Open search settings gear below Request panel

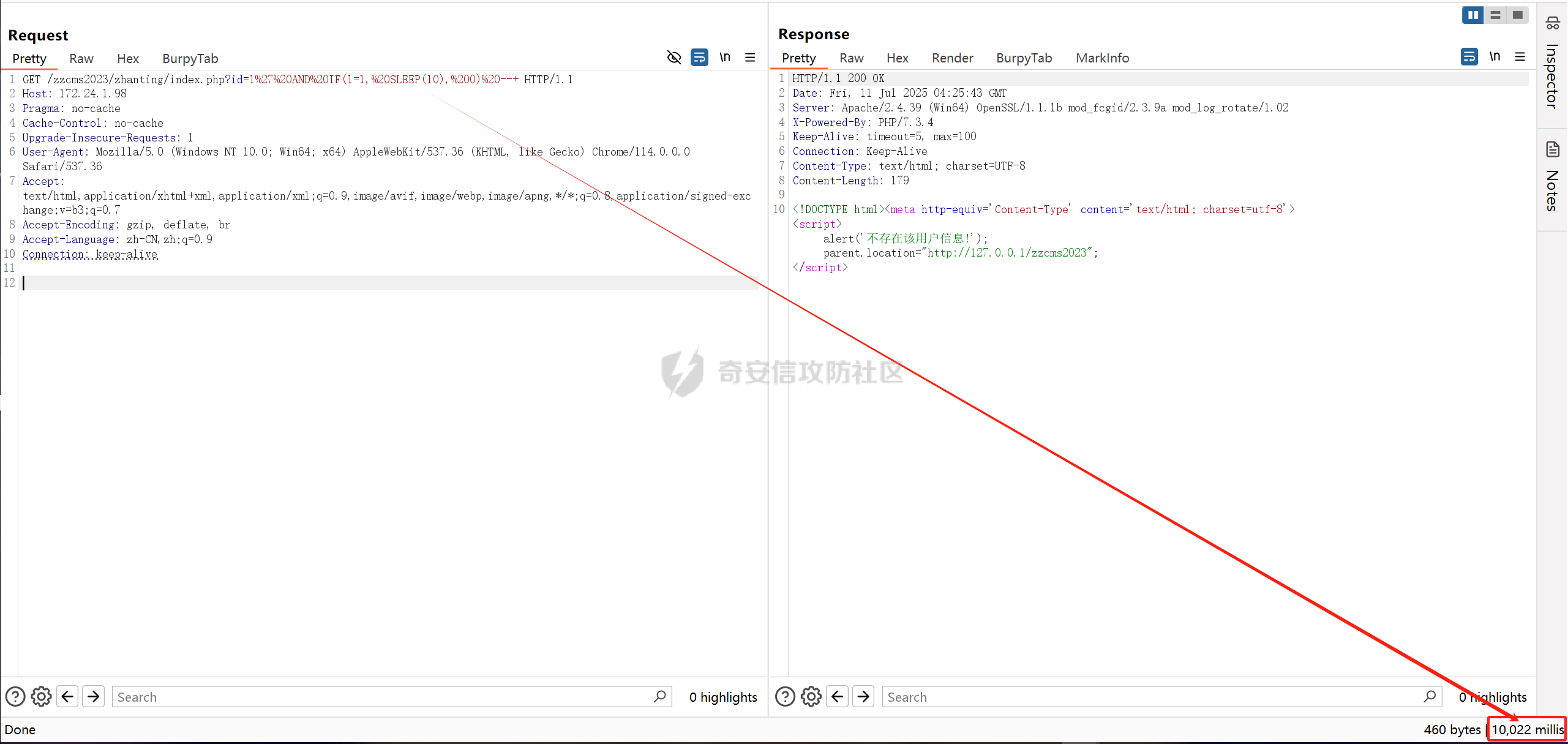41,697
